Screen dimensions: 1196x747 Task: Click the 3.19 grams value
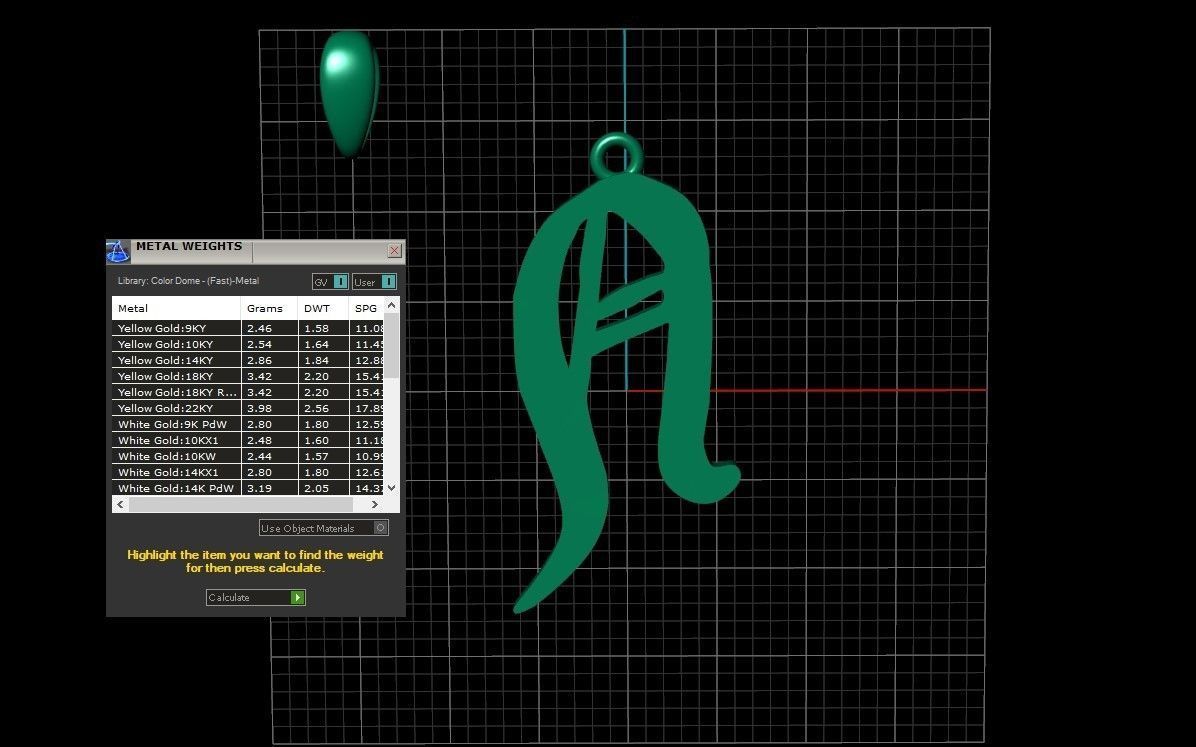[x=259, y=488]
